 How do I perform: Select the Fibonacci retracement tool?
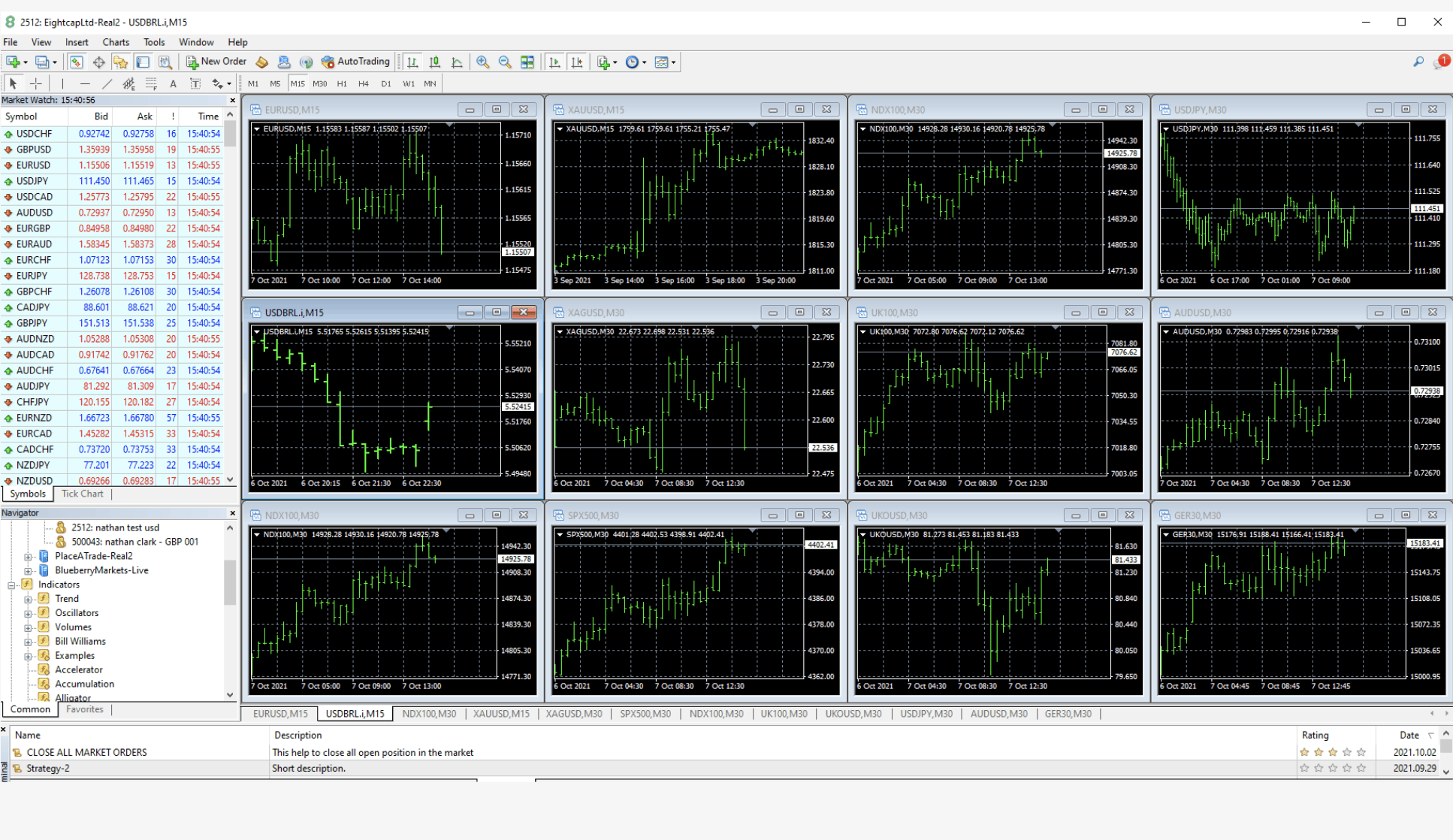click(151, 83)
